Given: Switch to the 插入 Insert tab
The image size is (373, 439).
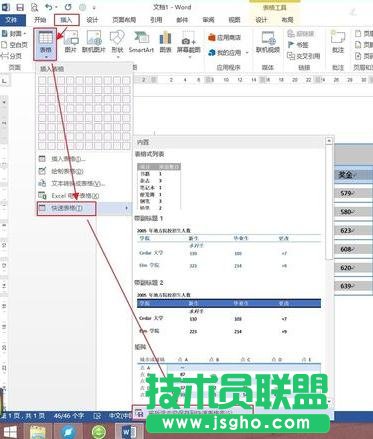Looking at the screenshot, I should click(66, 20).
